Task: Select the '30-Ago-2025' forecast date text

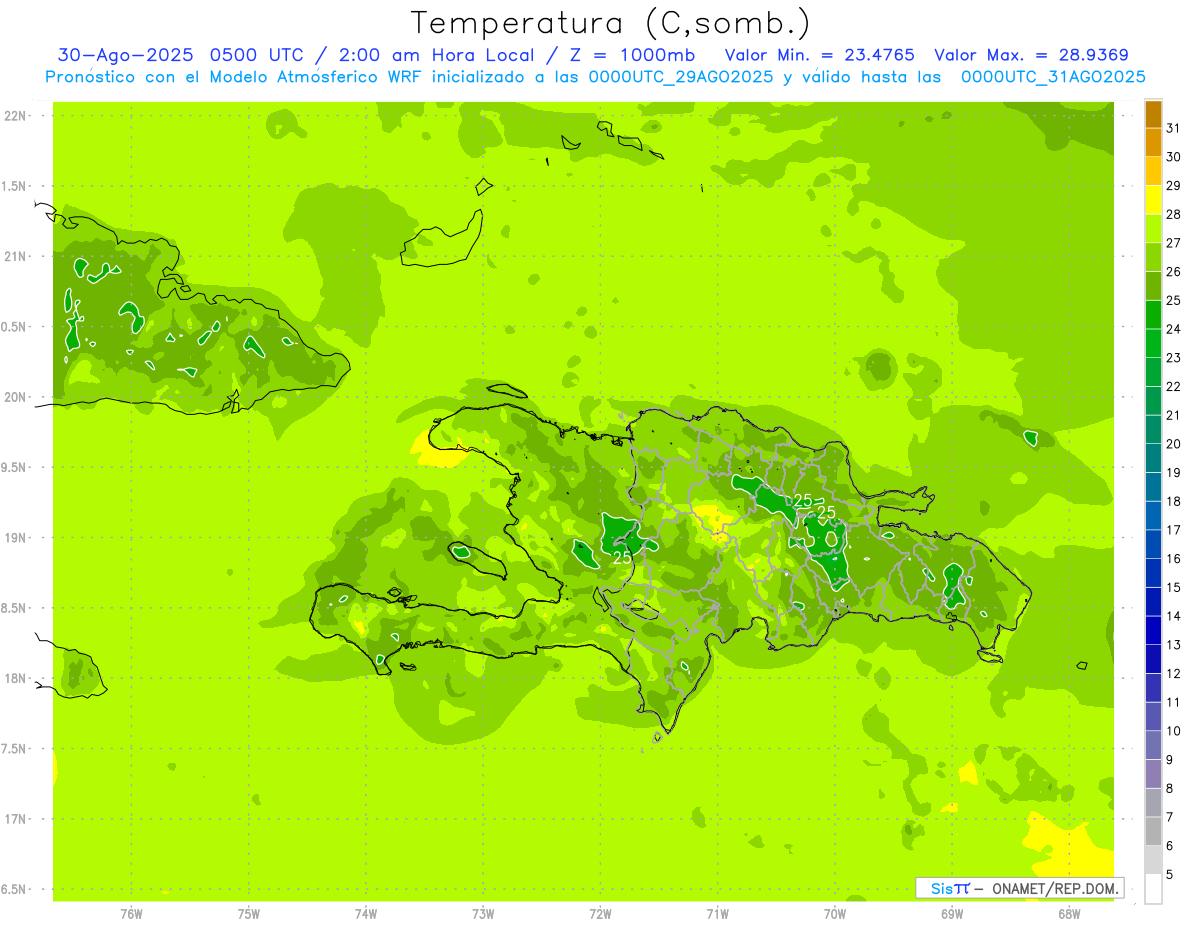Action: (x=125, y=55)
